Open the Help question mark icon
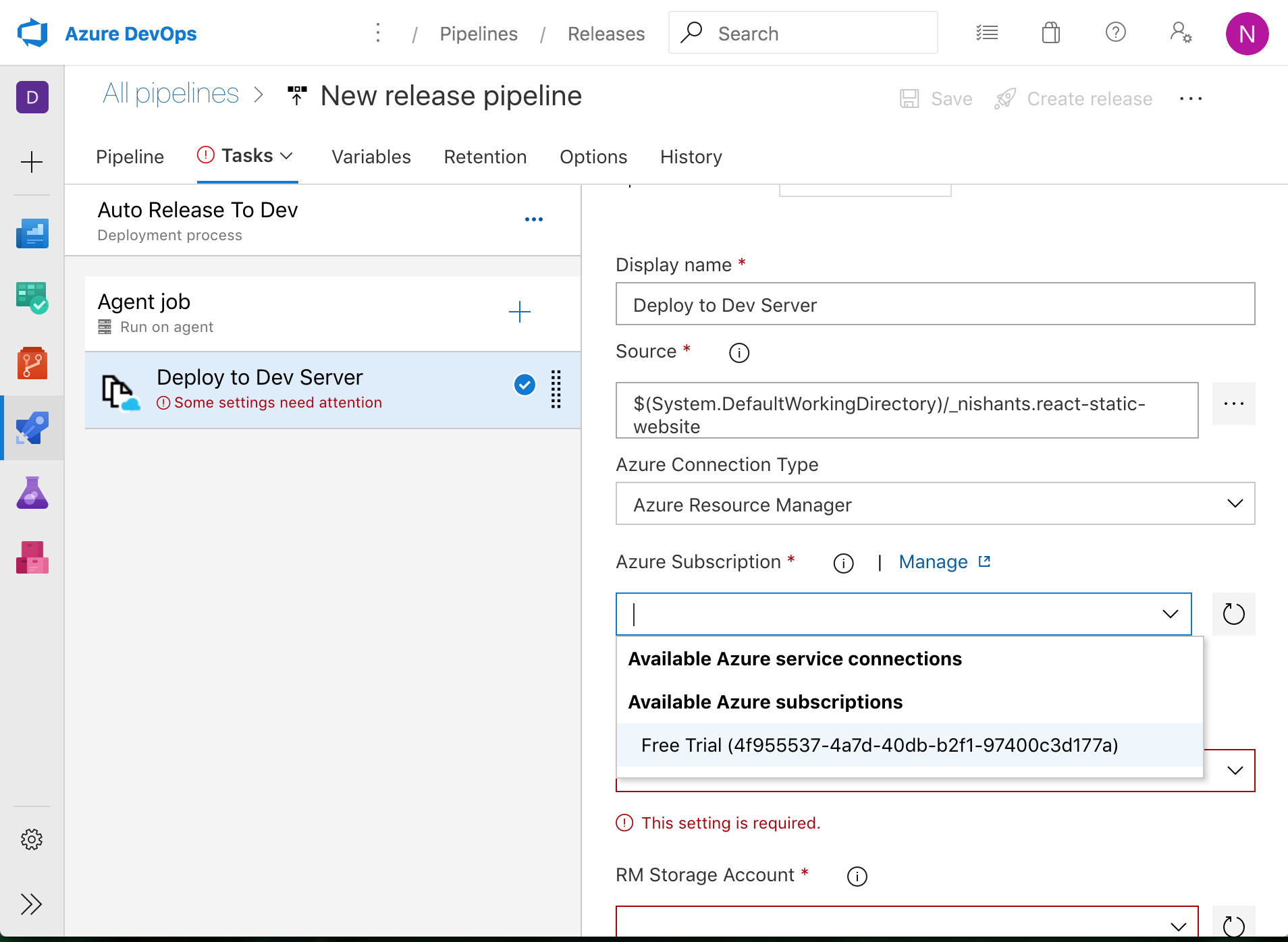Viewport: 1288px width, 942px height. (x=1115, y=32)
